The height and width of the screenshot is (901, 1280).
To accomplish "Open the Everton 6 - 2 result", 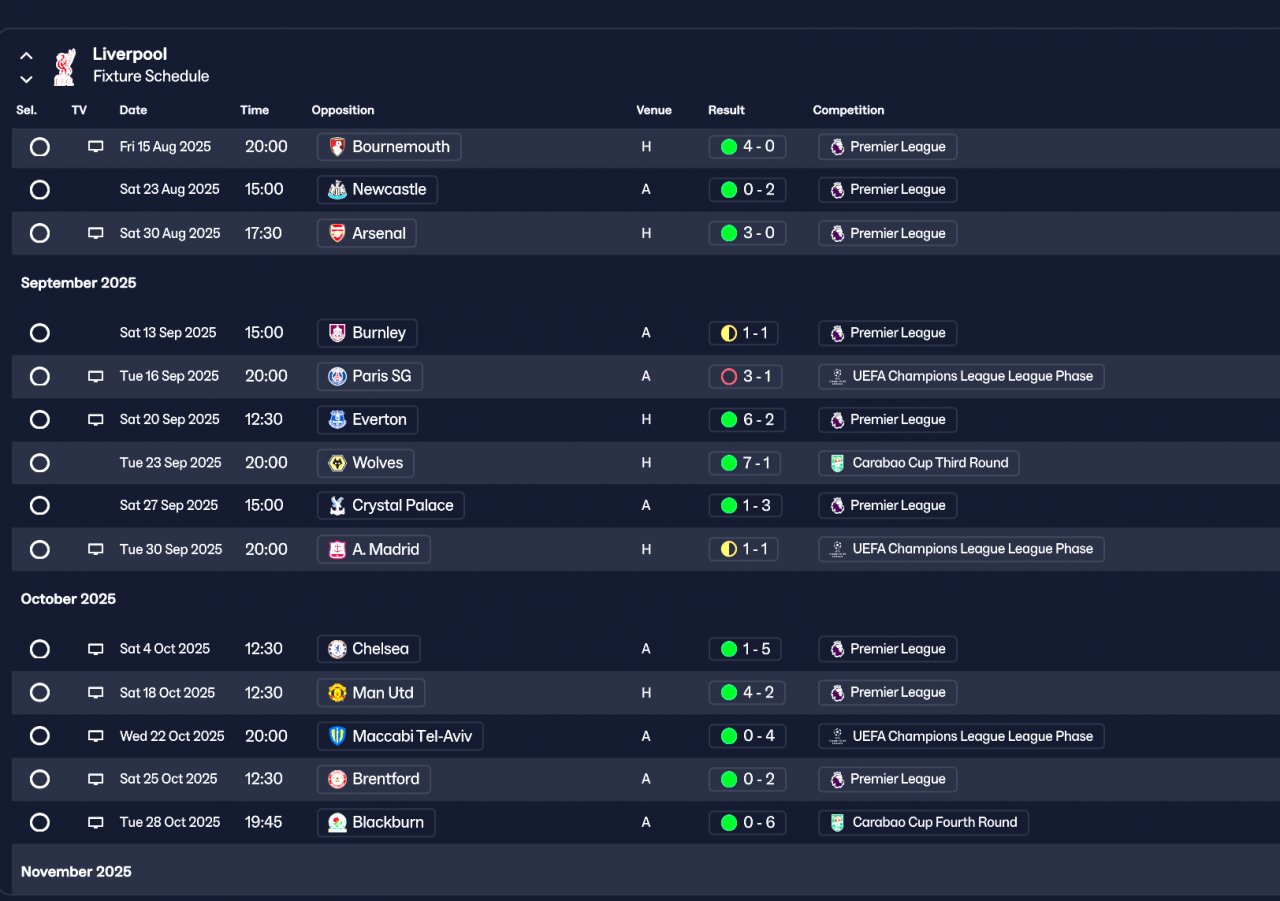I will [x=747, y=420].
